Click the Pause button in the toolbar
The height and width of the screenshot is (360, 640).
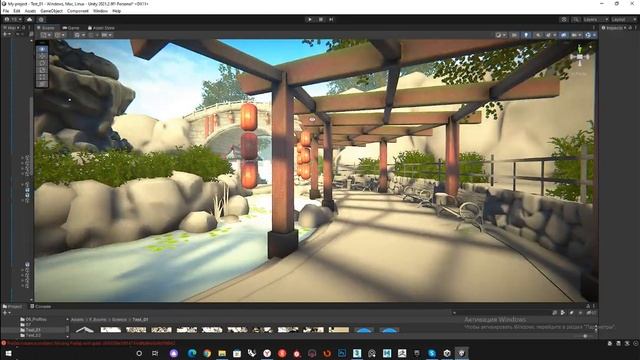[321, 19]
